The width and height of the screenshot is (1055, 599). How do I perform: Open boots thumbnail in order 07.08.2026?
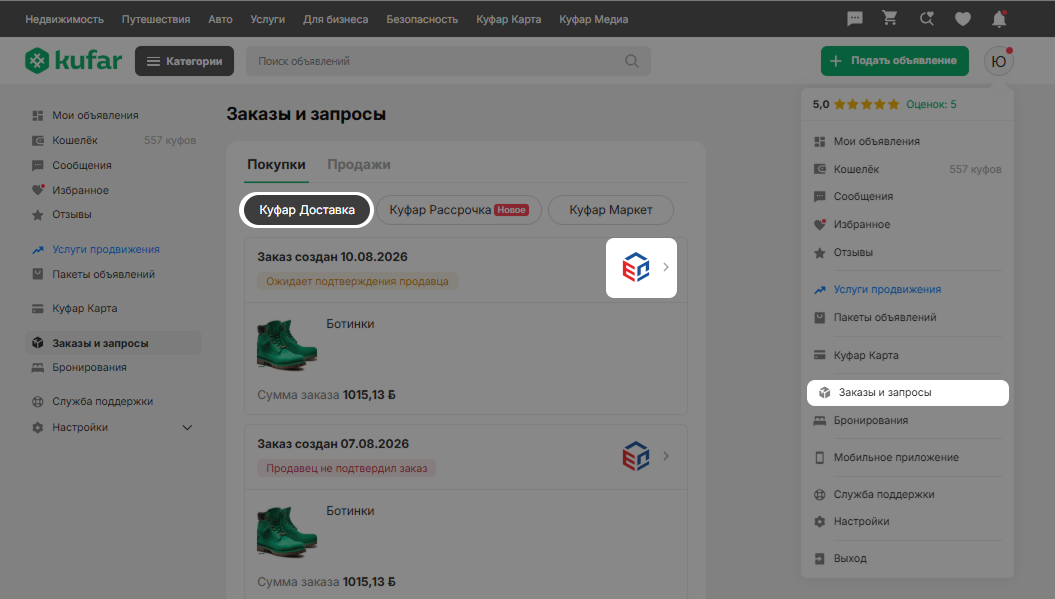(x=287, y=532)
